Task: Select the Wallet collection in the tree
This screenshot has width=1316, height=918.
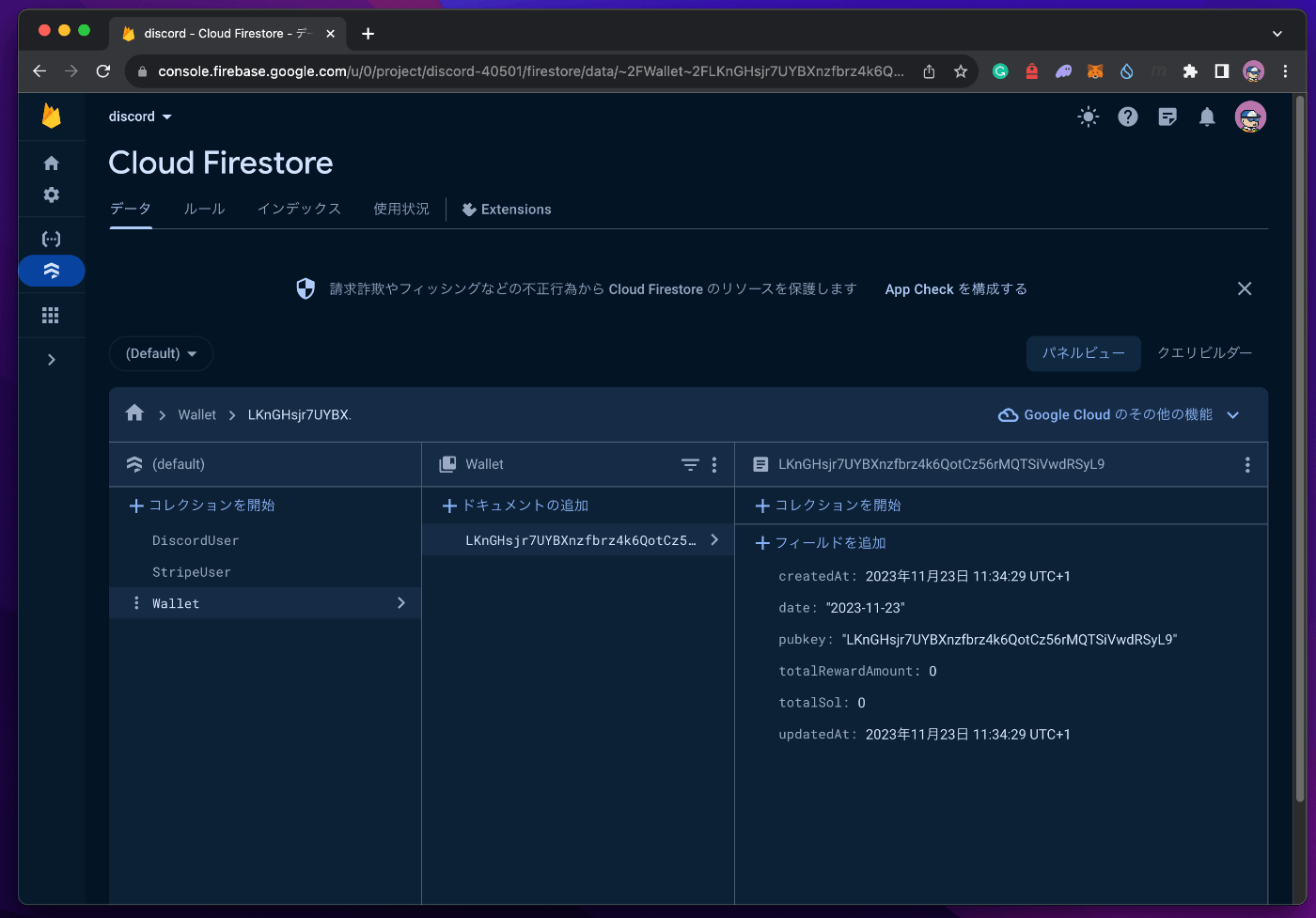Action: point(176,602)
